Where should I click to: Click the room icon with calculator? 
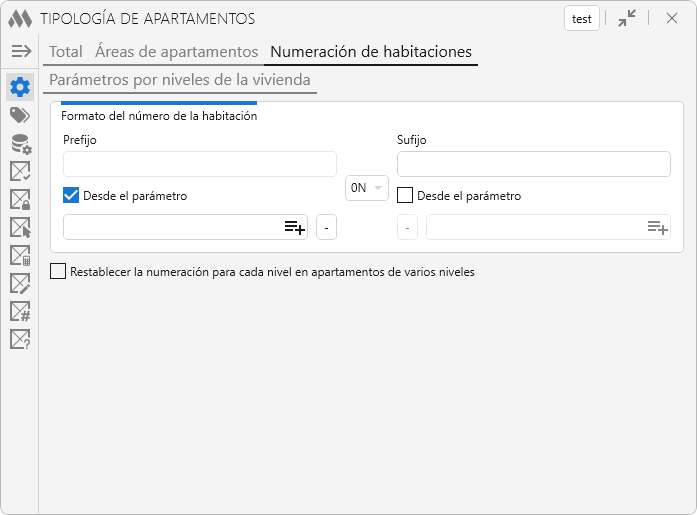click(x=20, y=255)
